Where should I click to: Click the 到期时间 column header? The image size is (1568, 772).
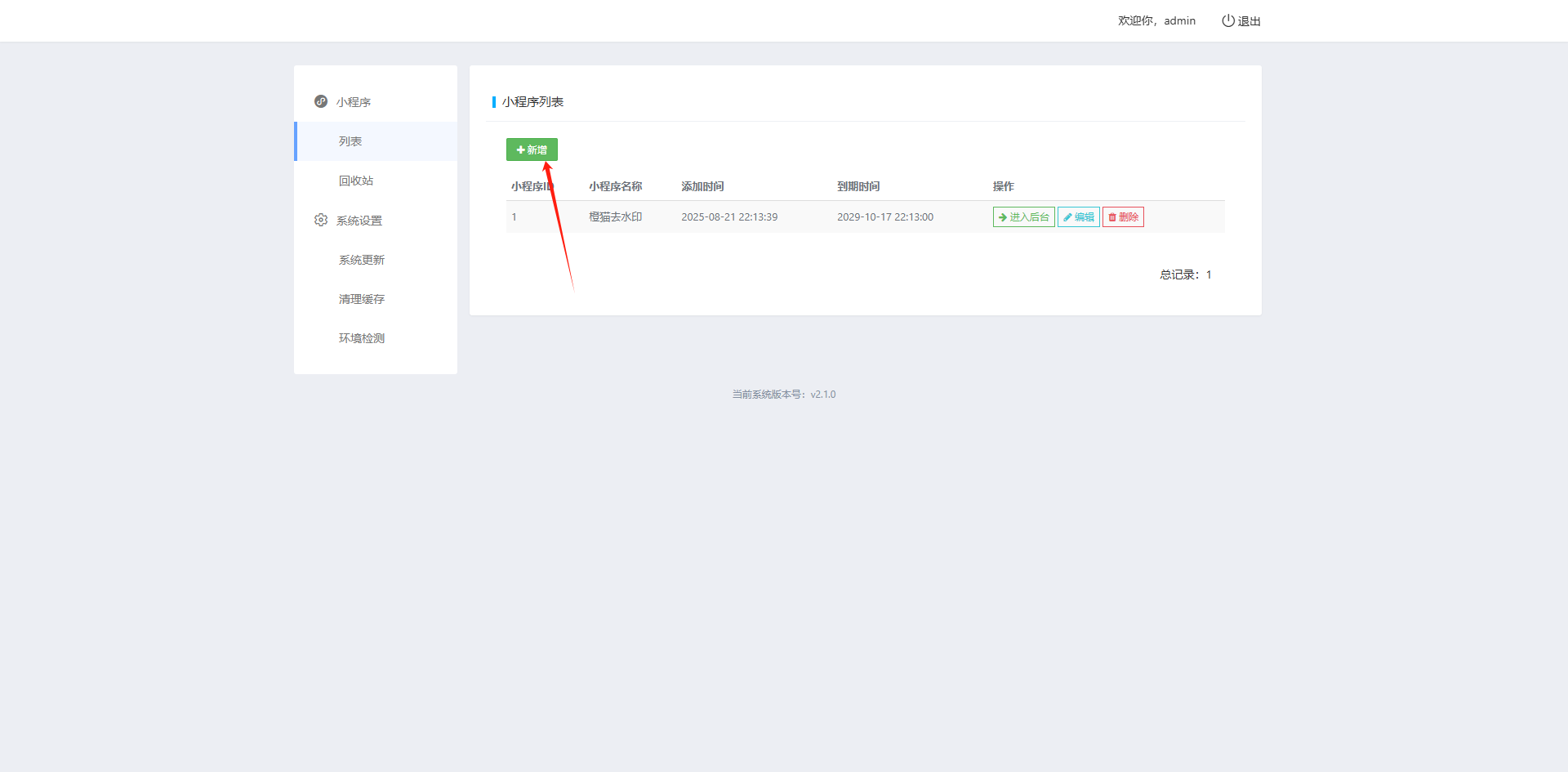pos(858,186)
